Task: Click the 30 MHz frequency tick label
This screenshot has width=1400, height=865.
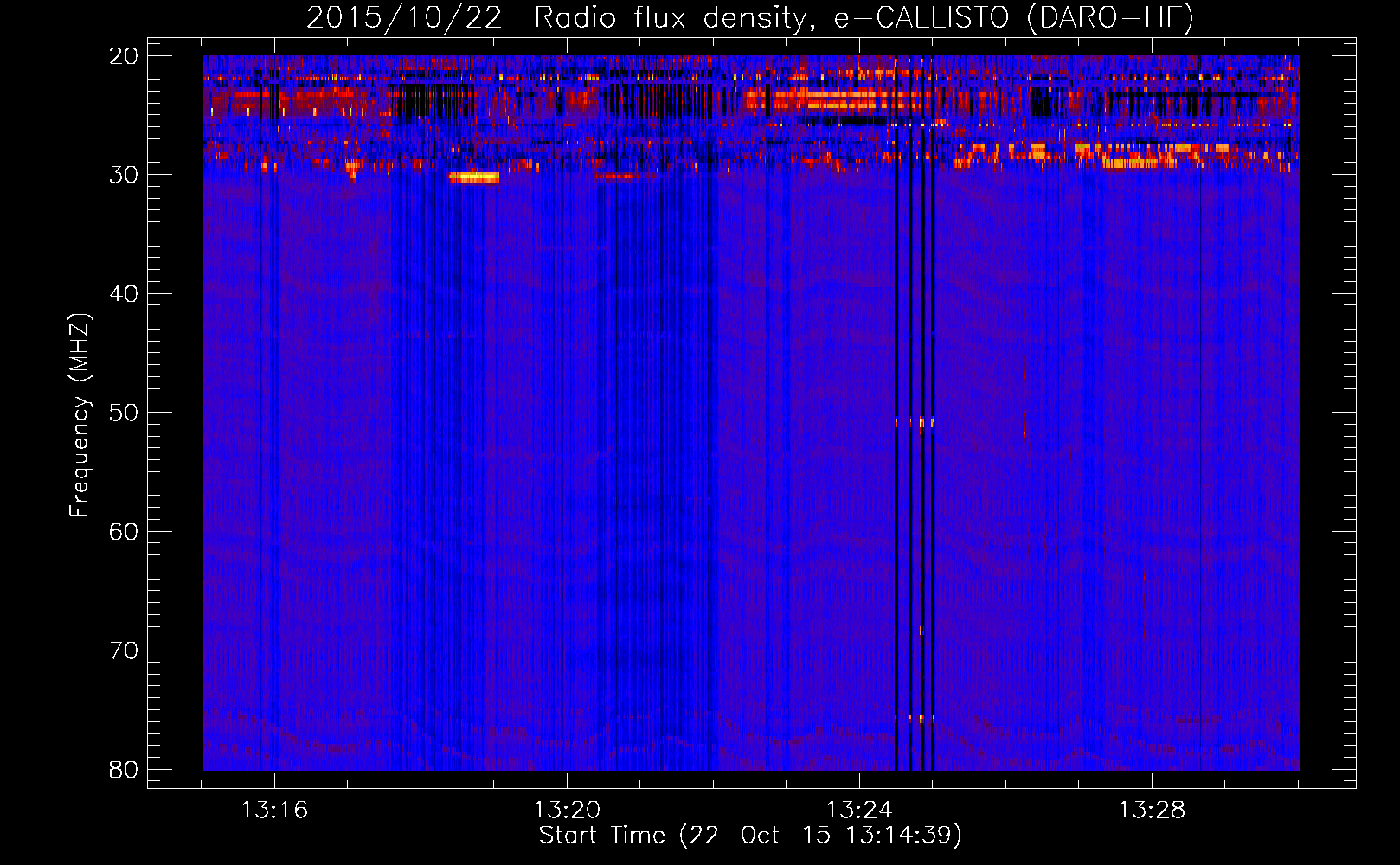Action: click(x=124, y=175)
